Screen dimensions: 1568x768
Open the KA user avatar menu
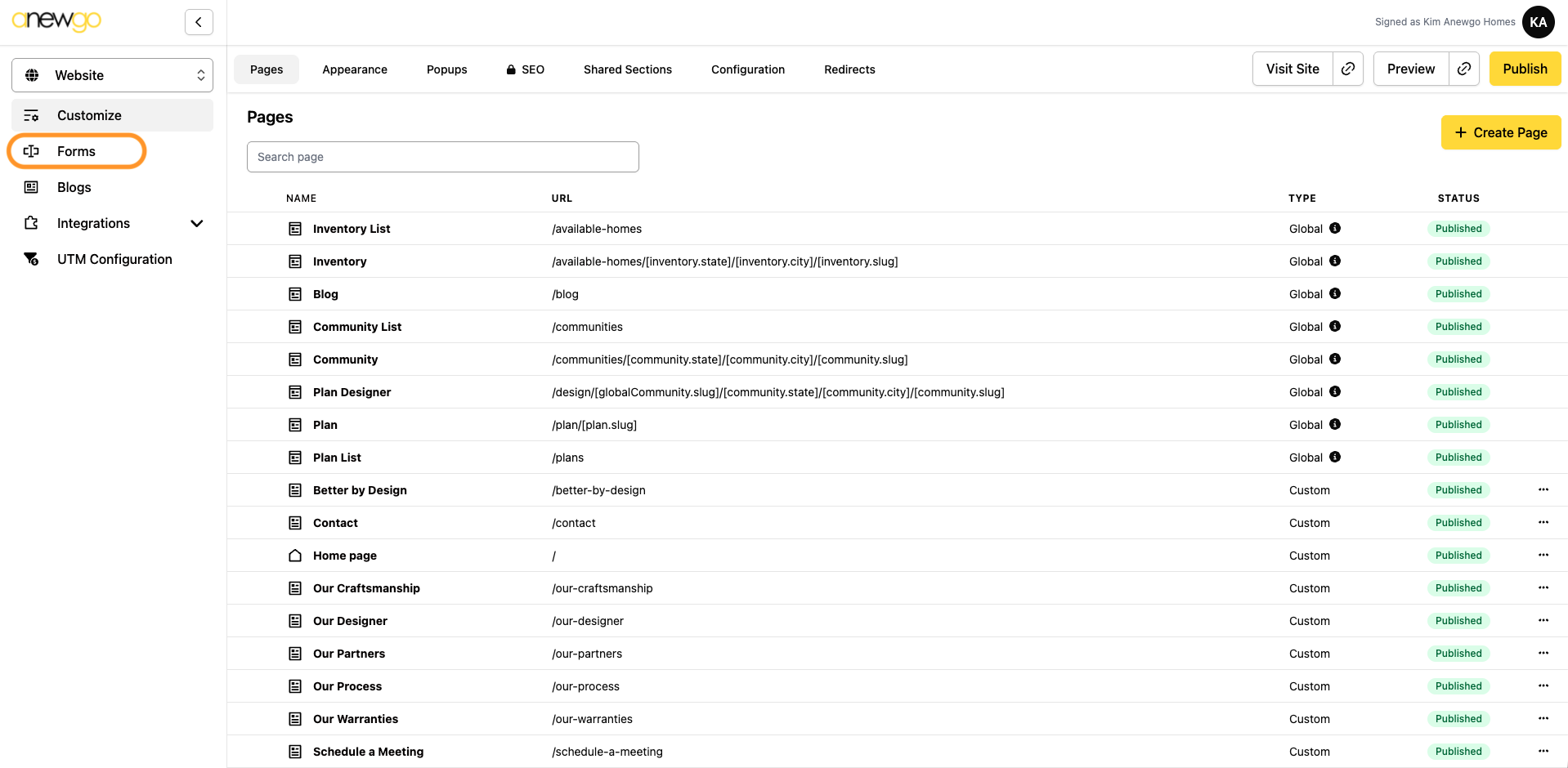point(1538,22)
